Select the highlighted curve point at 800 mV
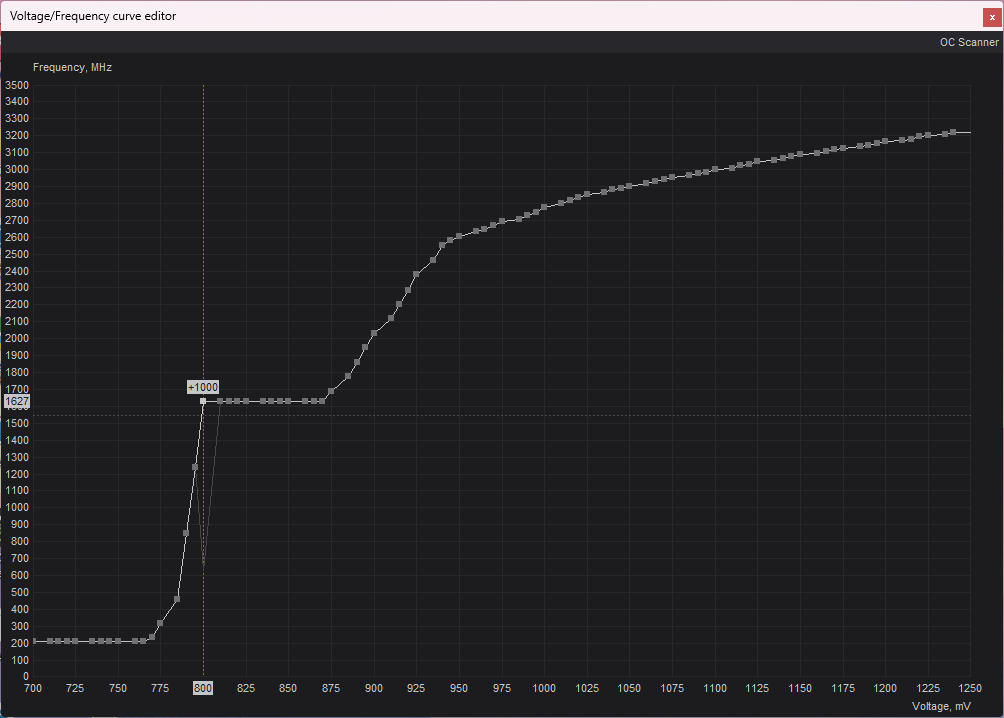Viewport: 1004px width, 718px height. [203, 401]
